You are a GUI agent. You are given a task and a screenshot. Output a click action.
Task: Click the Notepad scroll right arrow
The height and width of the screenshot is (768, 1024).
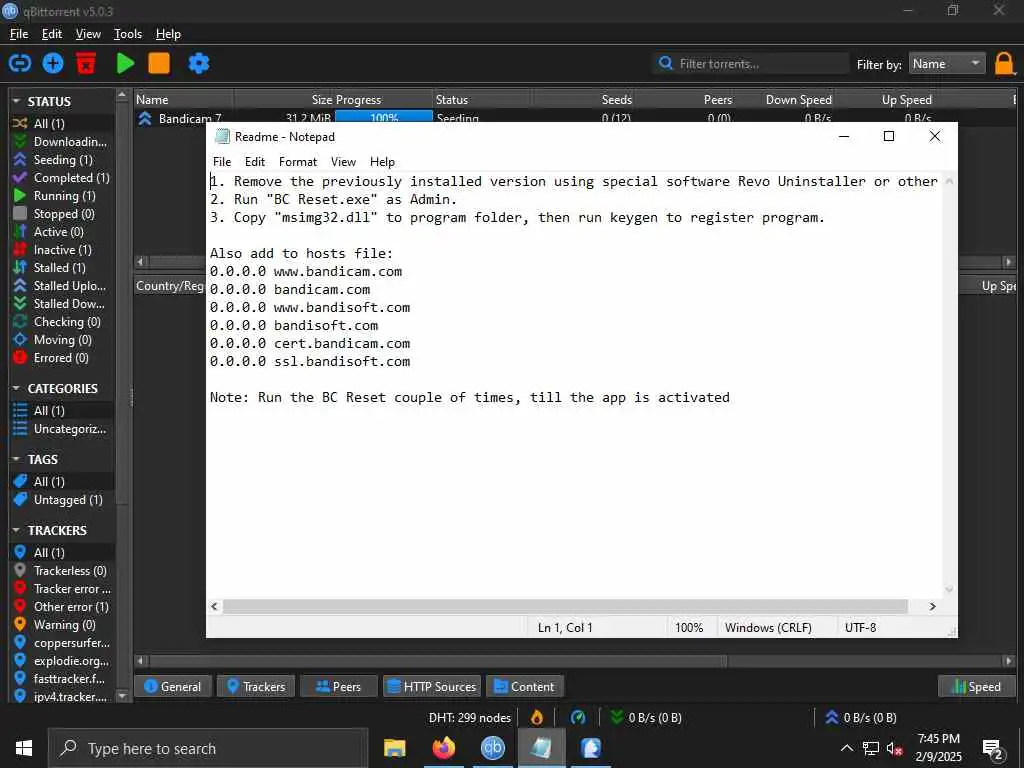(933, 607)
